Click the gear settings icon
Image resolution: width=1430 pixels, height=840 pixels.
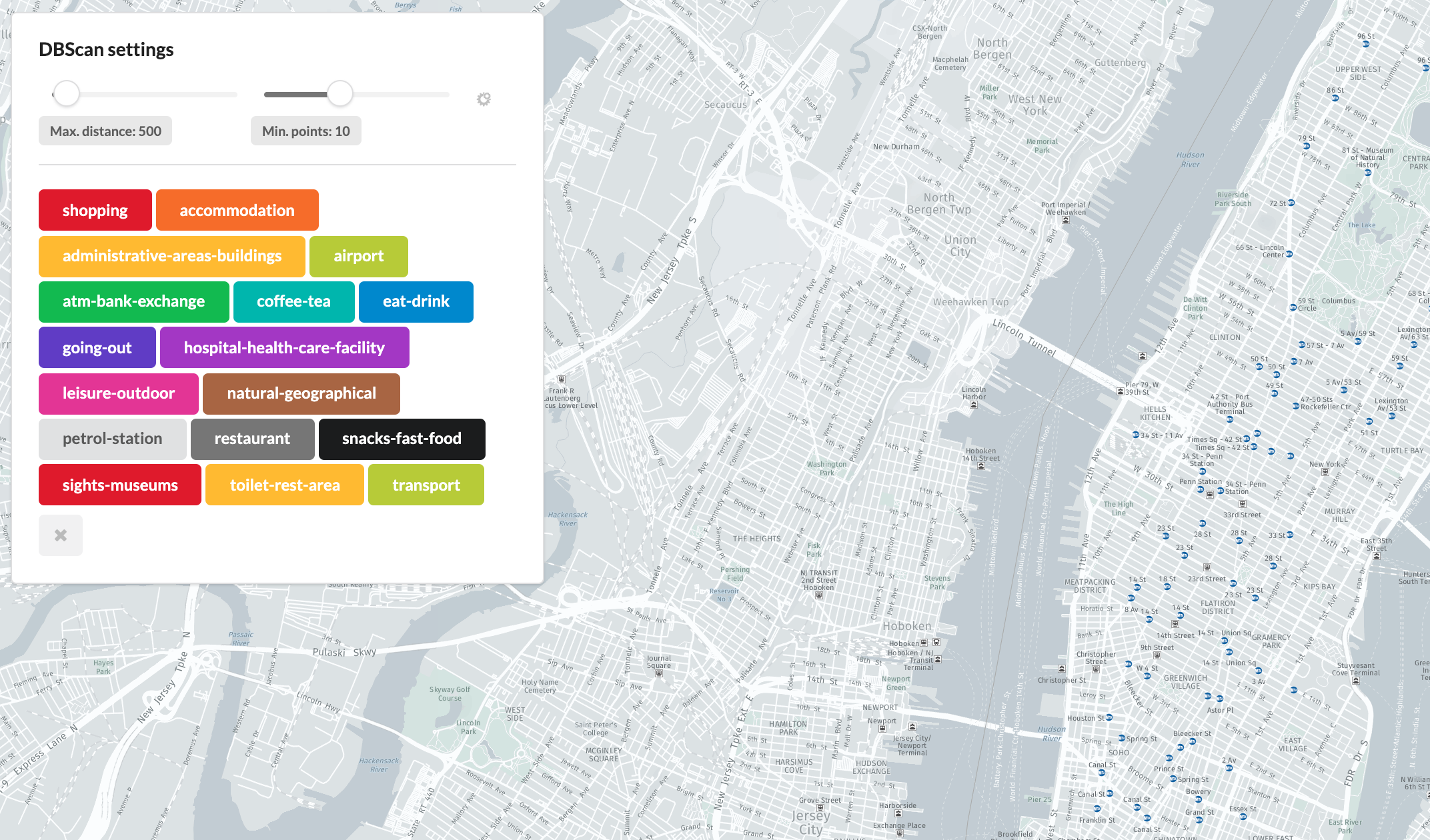484,99
